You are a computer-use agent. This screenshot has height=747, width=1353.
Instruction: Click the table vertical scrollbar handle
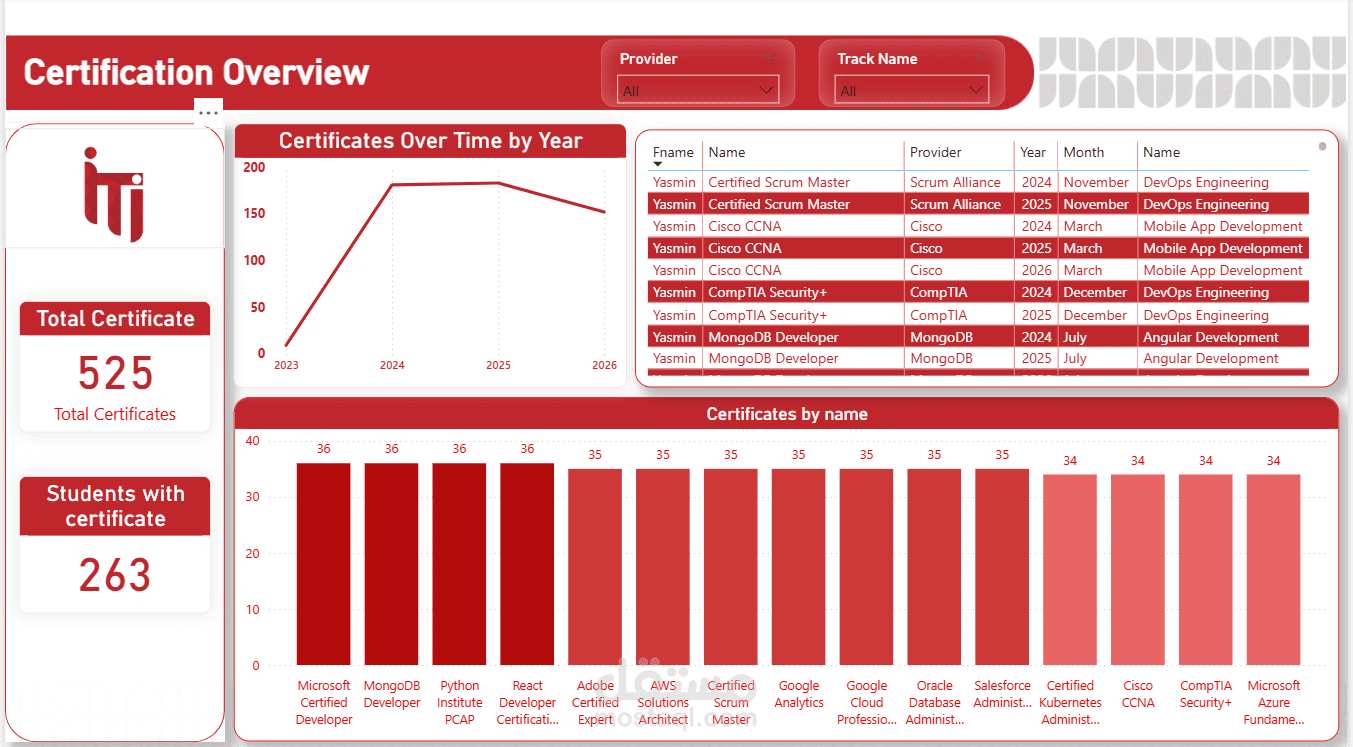(x=1322, y=146)
